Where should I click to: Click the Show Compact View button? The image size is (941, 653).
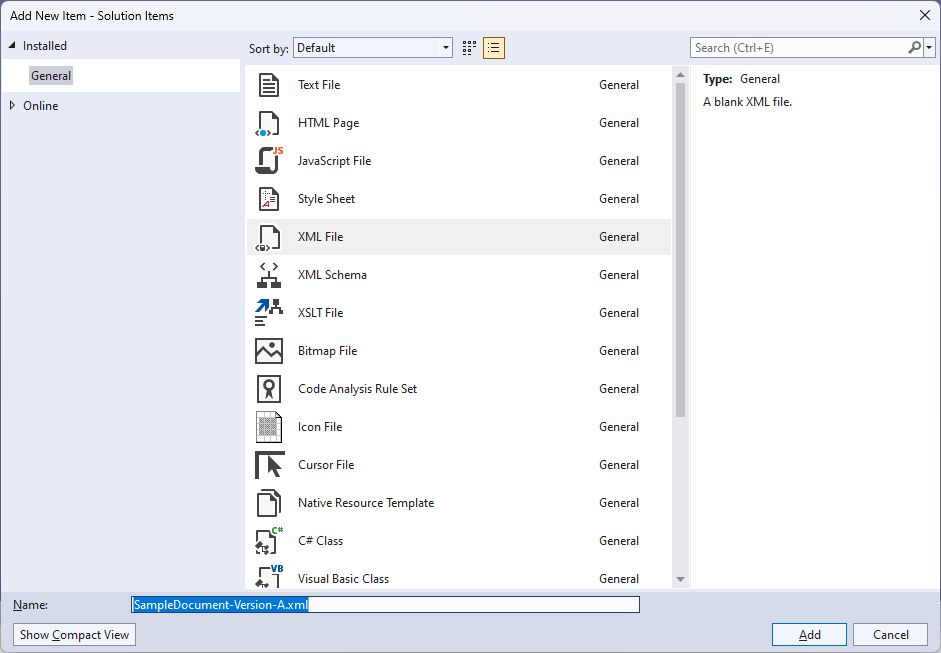(x=73, y=634)
